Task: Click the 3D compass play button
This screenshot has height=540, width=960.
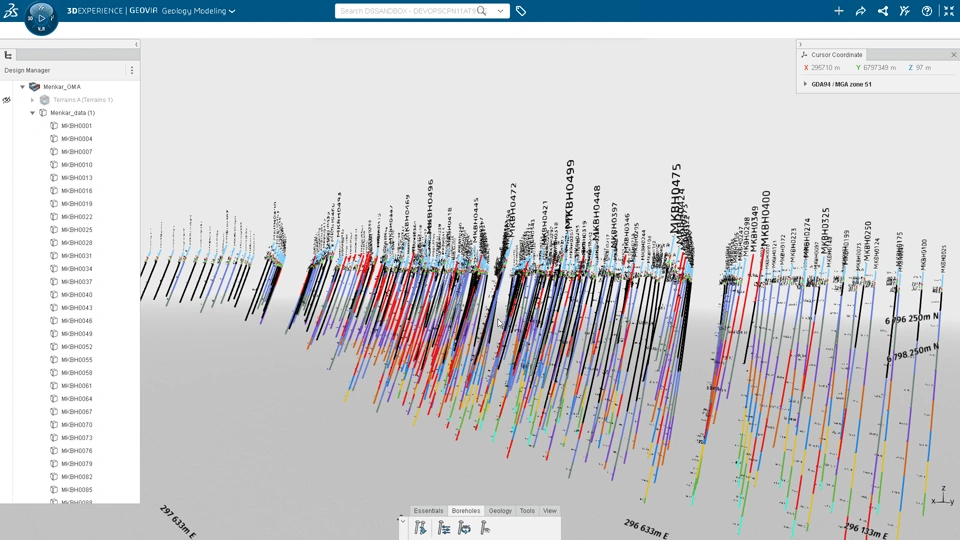Action: click(x=42, y=18)
